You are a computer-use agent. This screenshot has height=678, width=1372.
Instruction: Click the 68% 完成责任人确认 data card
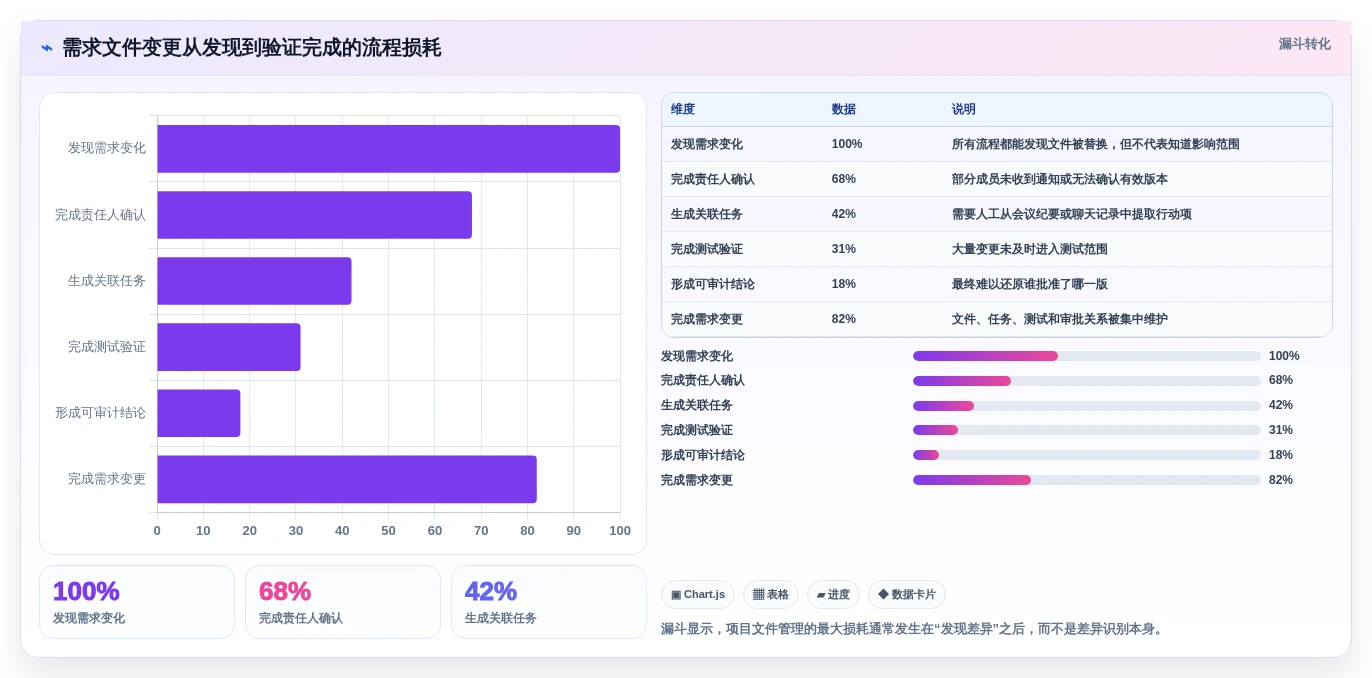[343, 602]
